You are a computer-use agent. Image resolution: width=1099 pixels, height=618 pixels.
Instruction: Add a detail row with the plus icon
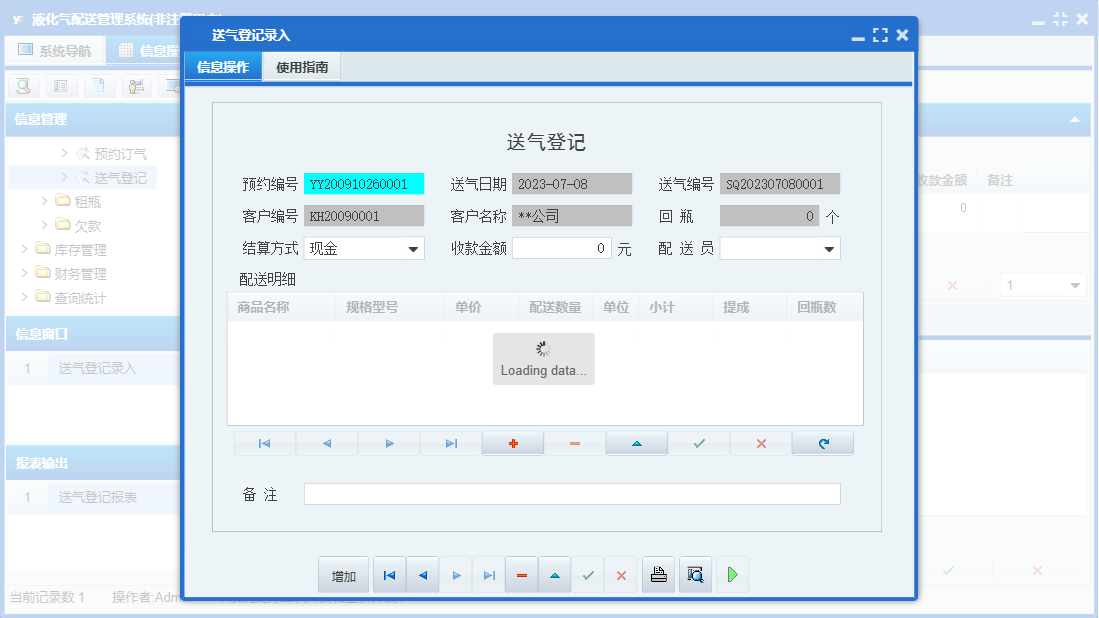pos(512,442)
